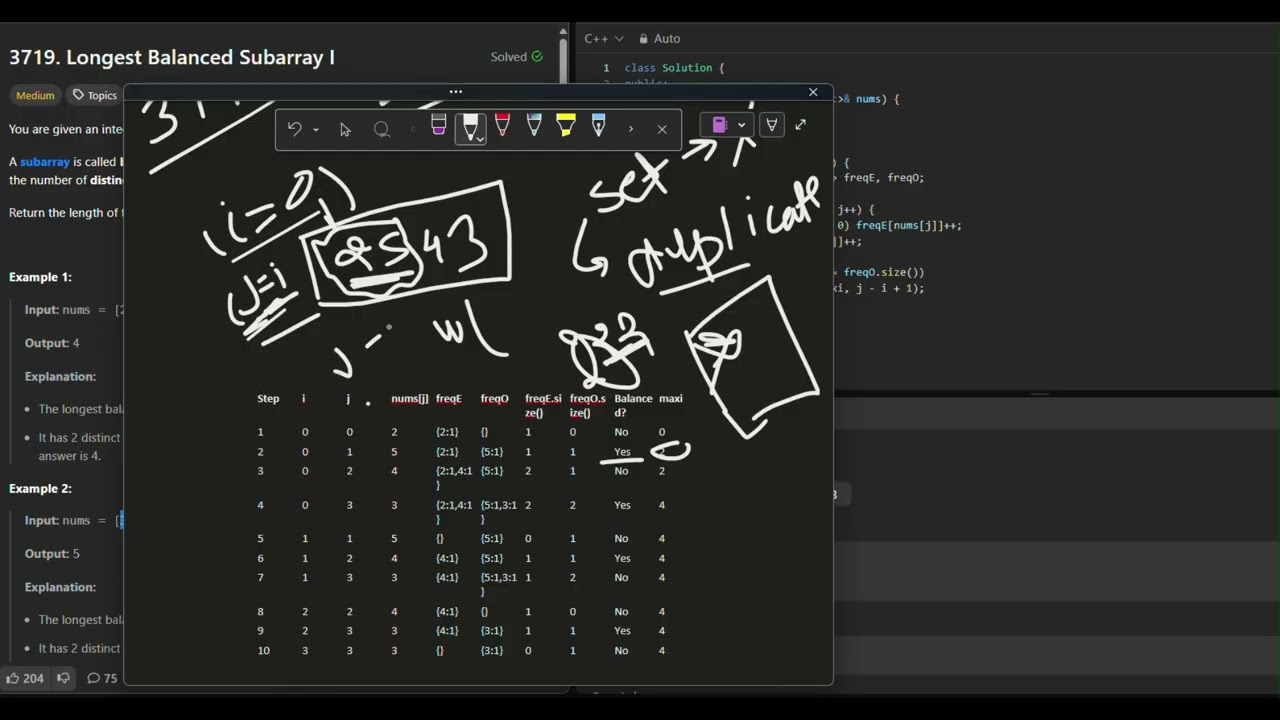Open the undo options dropdown arrow
1280x720 pixels.
click(x=316, y=130)
